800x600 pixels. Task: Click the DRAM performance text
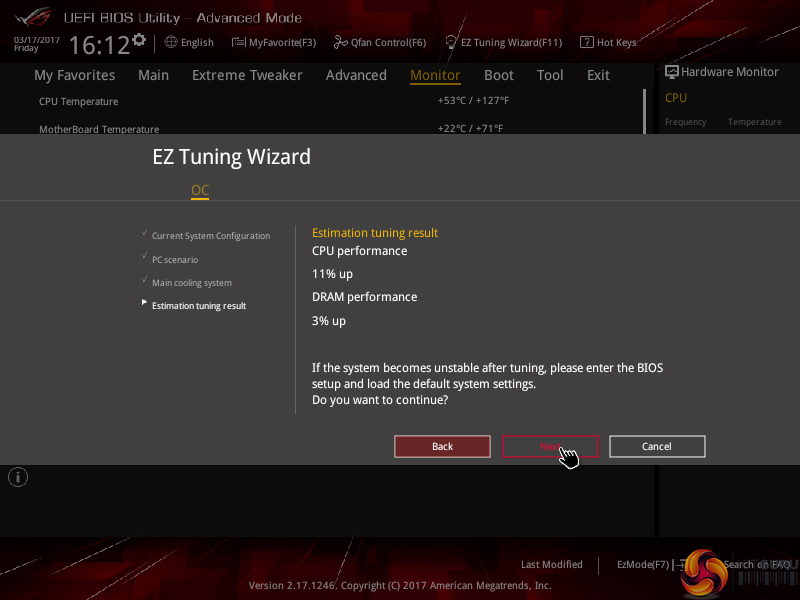click(364, 297)
